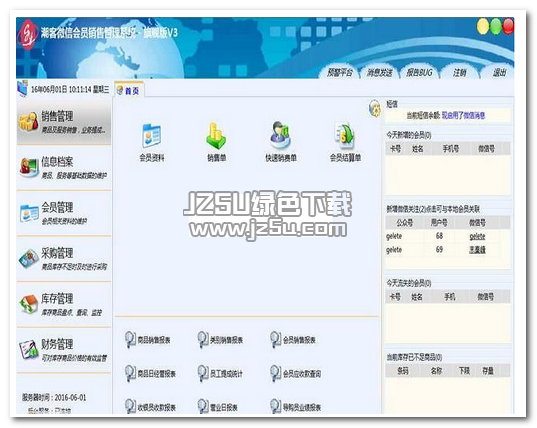Viewport: 537px width, 428px height.
Task: Click the computer icon beside date time
Action: tap(23, 89)
